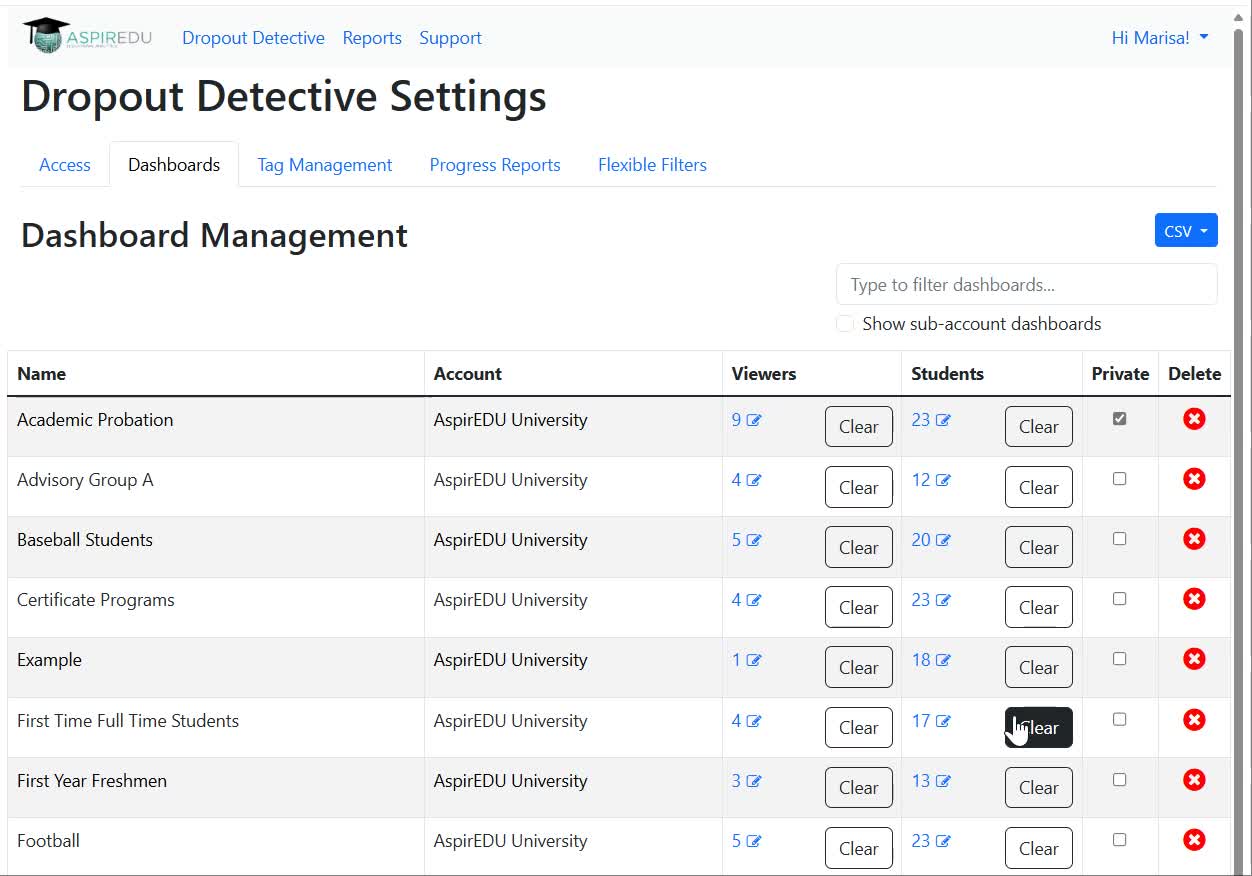
Task: Edit students for Academic Probation
Action: point(943,420)
